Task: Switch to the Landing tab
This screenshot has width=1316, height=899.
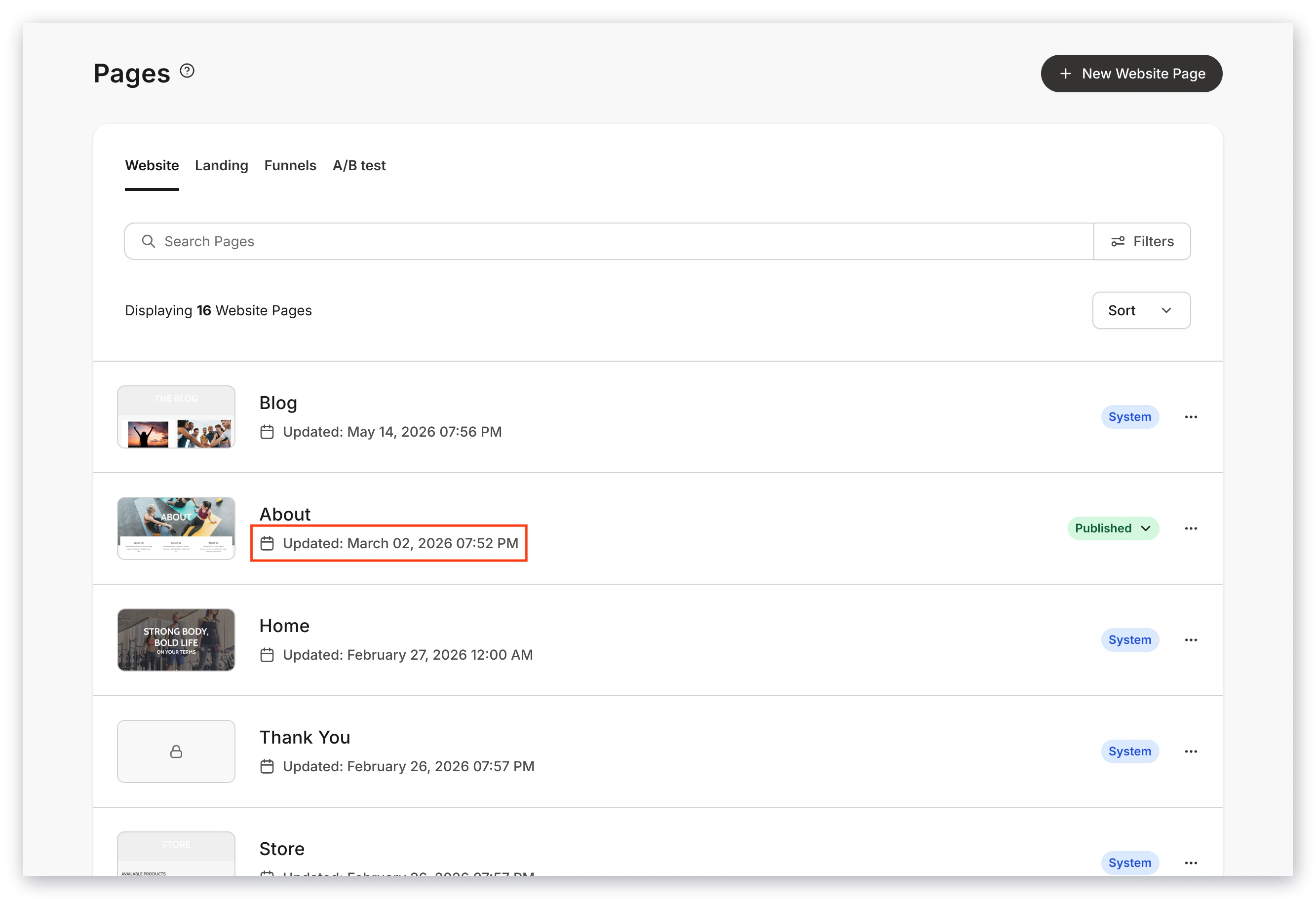Action: (x=222, y=165)
